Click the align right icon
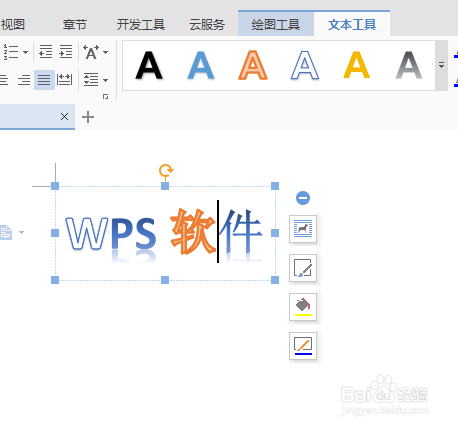The image size is (458, 428). 24,80
